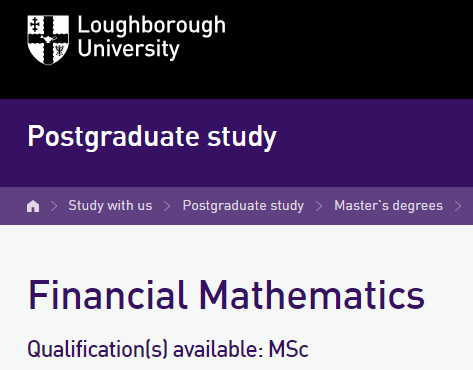Click the word Financial in the title
Image resolution: width=473 pixels, height=370 pixels.
coord(108,295)
